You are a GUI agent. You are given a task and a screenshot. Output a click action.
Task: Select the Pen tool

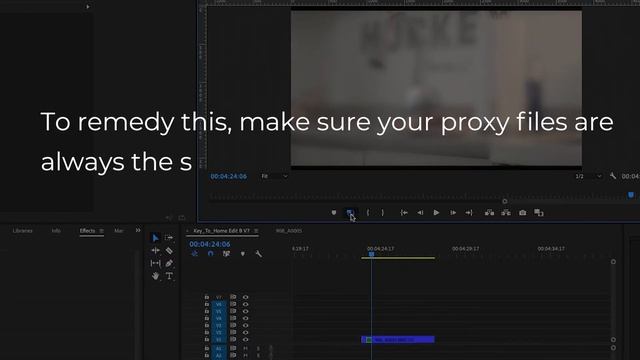169,263
